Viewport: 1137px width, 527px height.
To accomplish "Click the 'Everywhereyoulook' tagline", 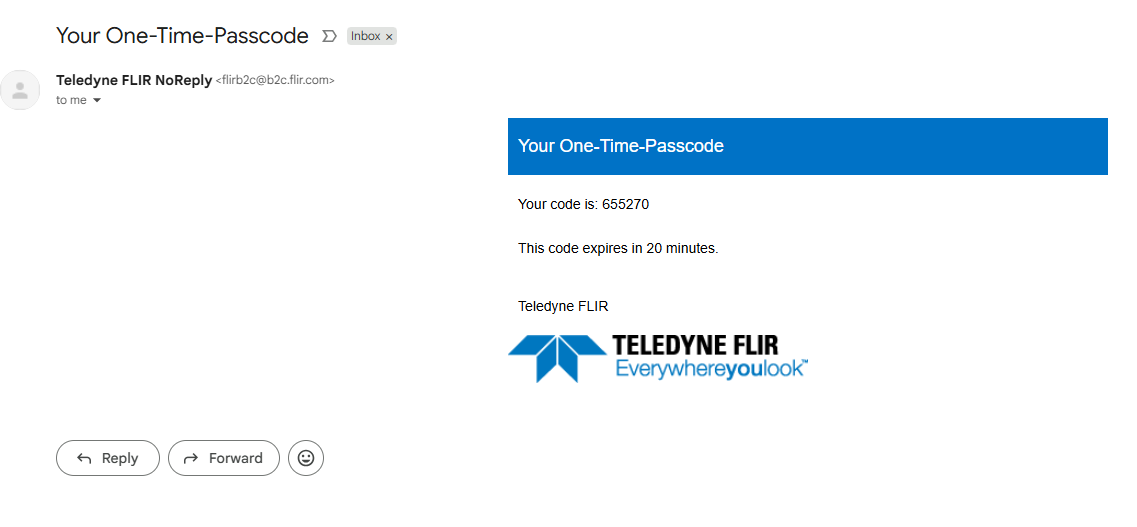I will (710, 369).
